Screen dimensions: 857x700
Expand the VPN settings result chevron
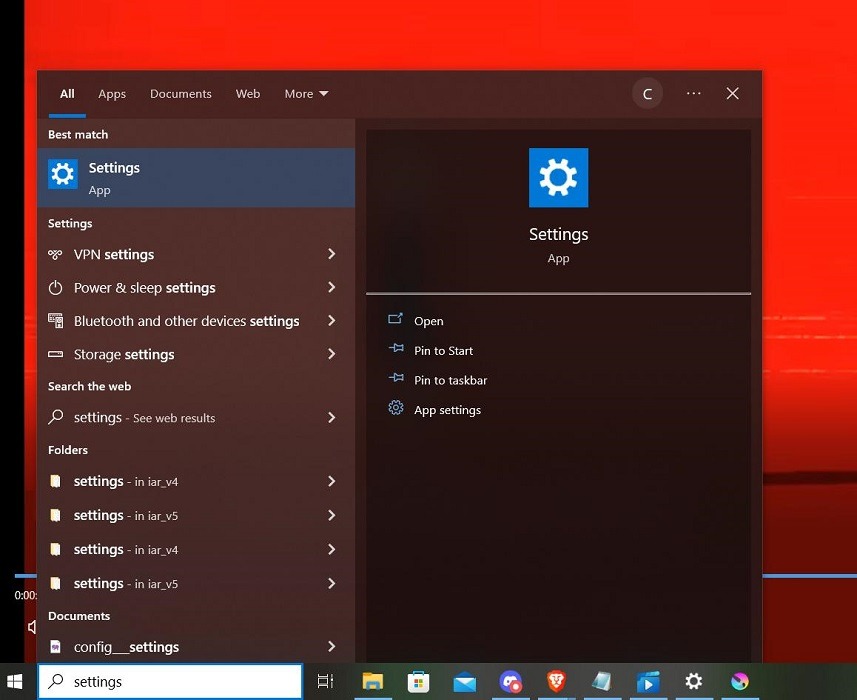tap(331, 254)
